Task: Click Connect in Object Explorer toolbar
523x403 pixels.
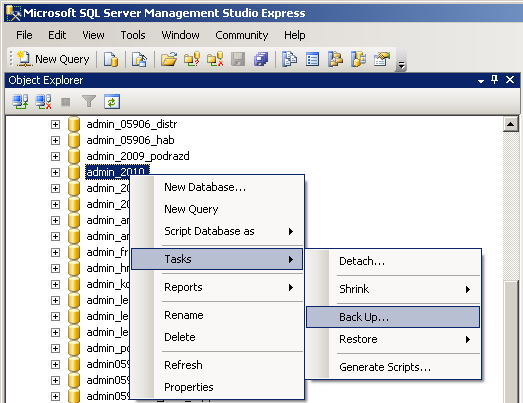Action: (20, 101)
